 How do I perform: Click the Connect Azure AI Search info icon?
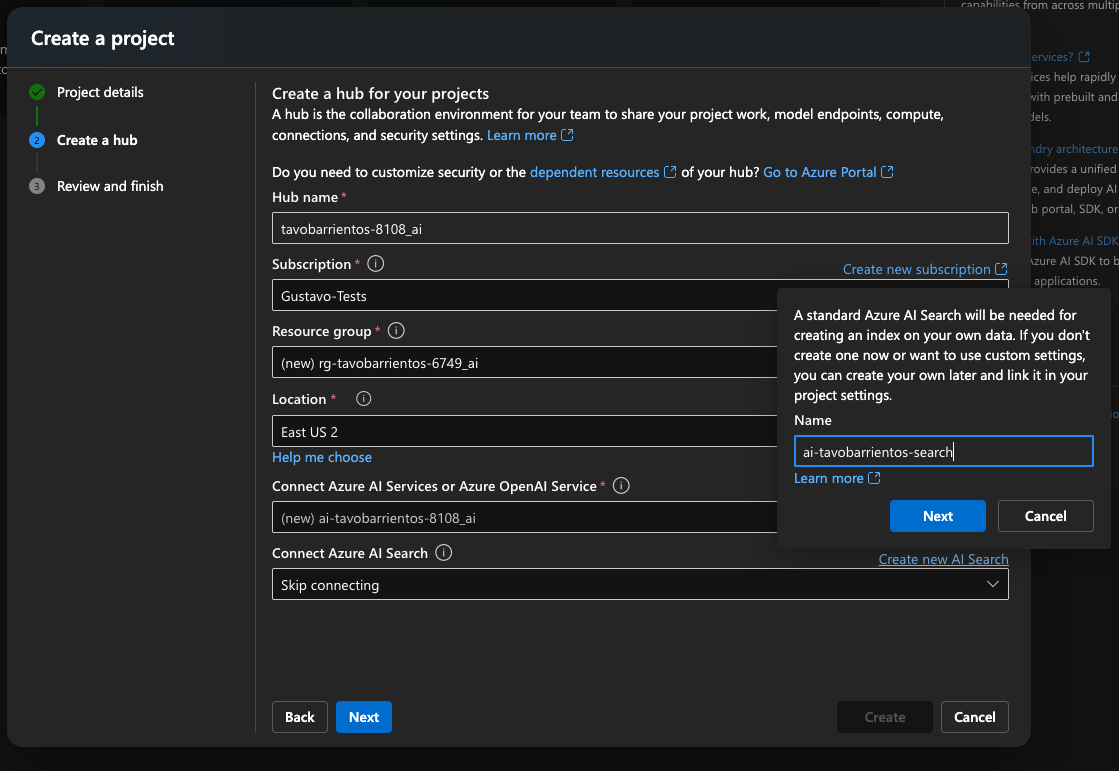[x=443, y=553]
